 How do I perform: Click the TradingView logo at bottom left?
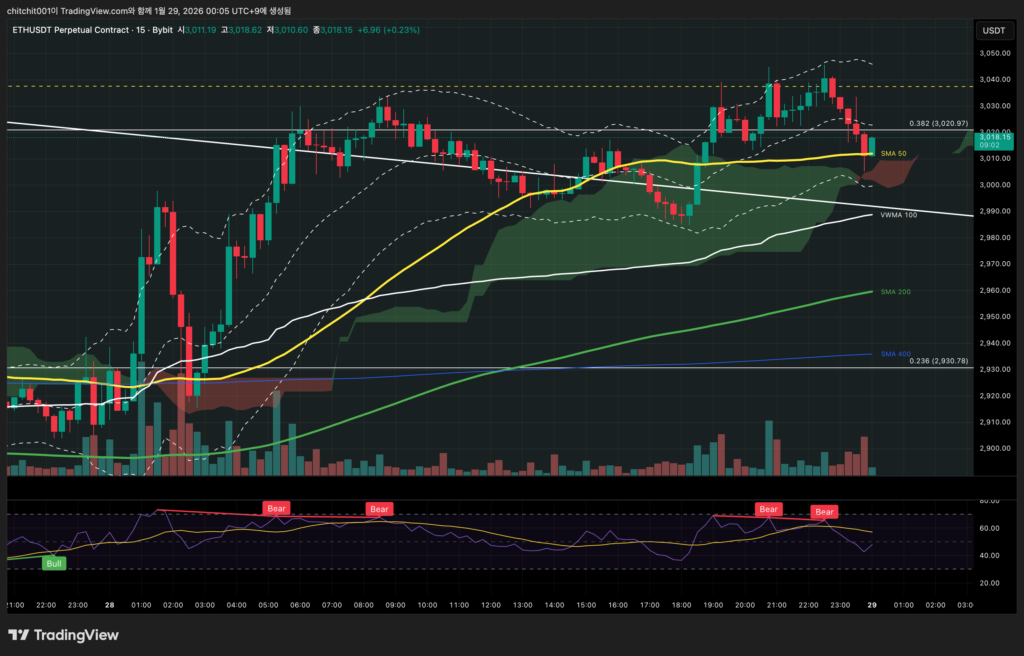point(63,635)
